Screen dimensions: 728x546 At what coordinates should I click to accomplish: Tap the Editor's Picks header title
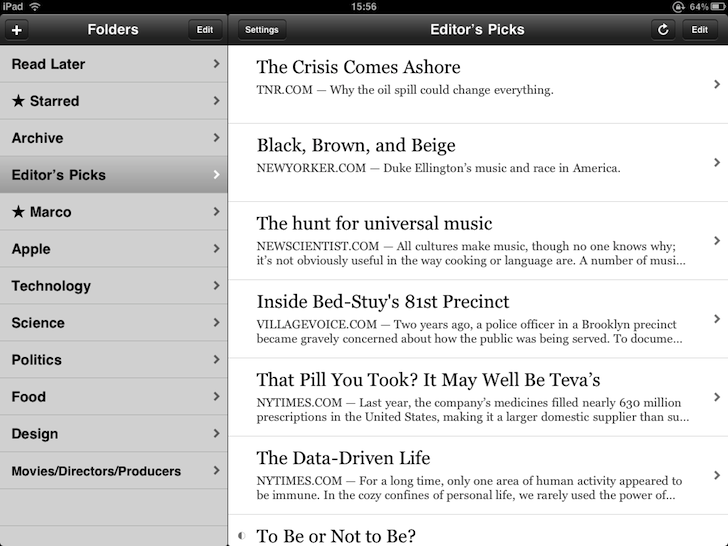(477, 30)
